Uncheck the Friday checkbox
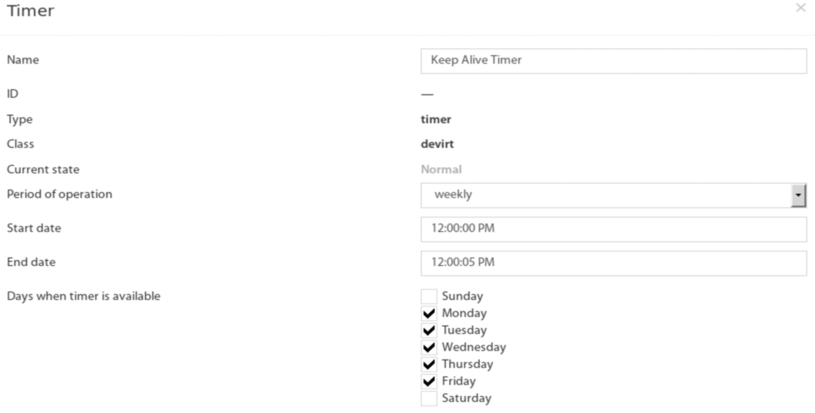Viewport: 815px width, 413px height. coord(429,381)
